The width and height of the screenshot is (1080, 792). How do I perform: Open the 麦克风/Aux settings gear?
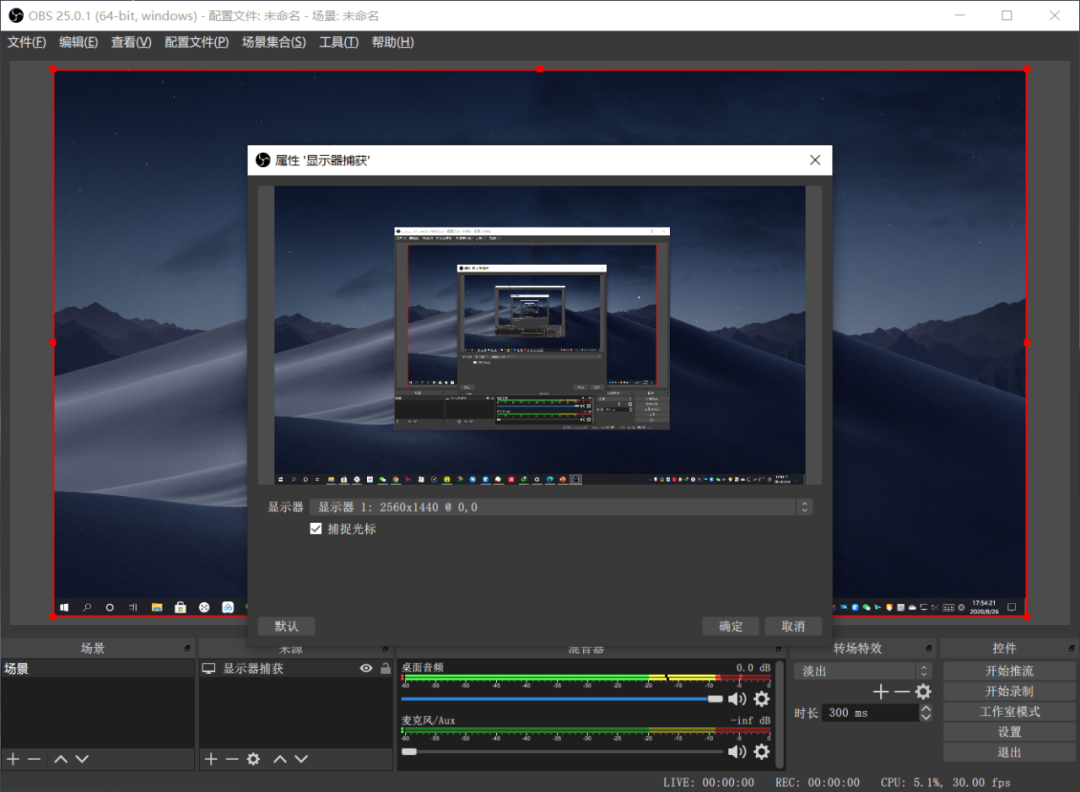coord(761,751)
